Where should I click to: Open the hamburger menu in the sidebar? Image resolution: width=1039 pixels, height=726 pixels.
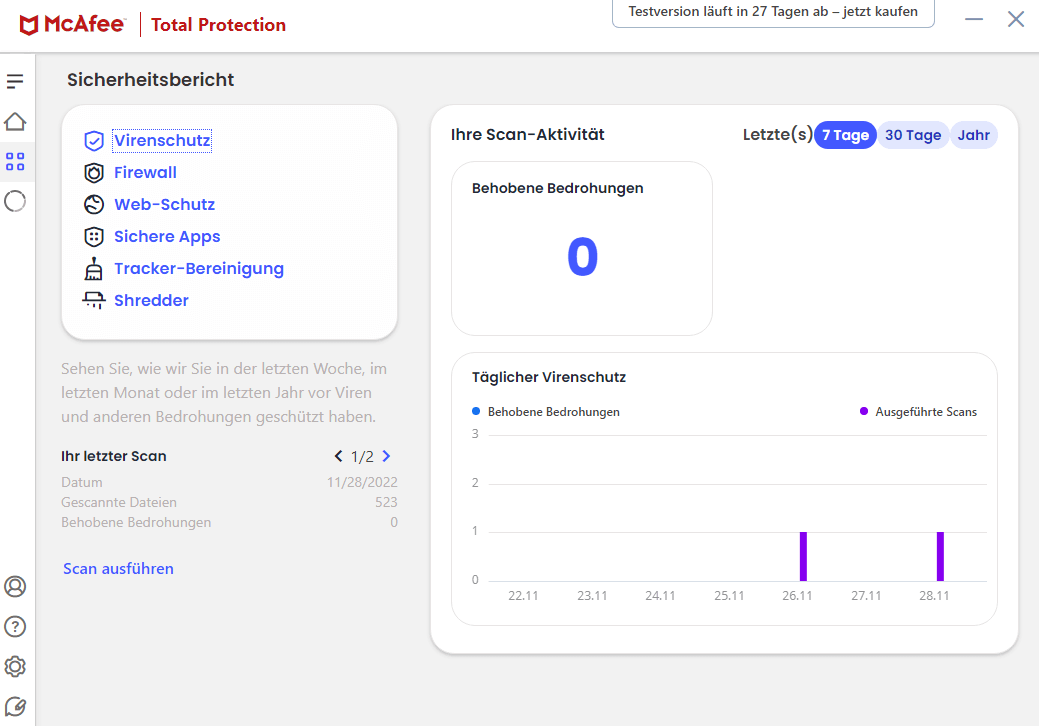click(15, 81)
